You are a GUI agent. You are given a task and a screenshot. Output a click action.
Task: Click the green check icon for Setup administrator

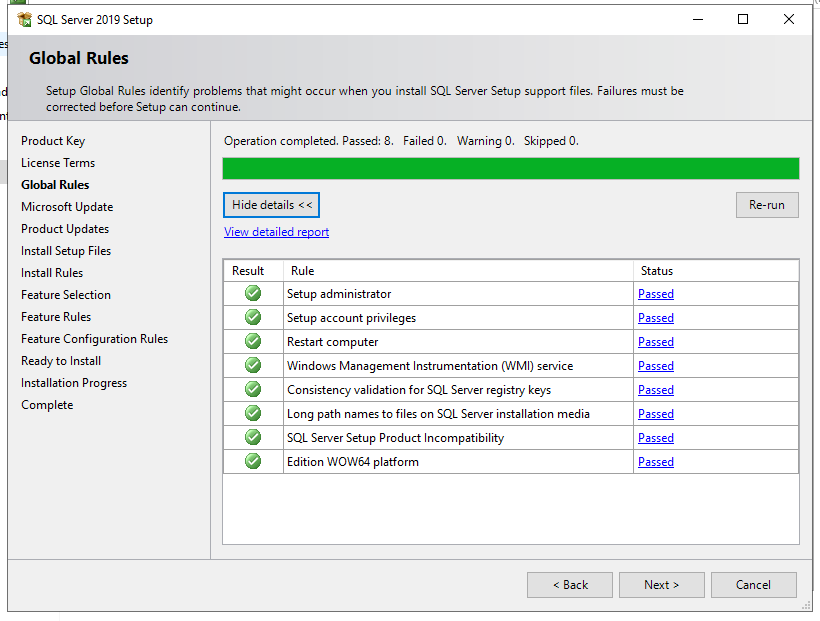coord(253,293)
